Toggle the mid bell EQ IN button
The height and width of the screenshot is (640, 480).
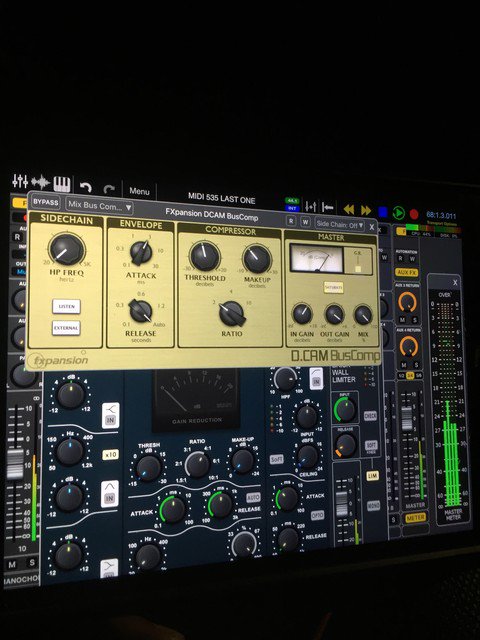click(109, 493)
